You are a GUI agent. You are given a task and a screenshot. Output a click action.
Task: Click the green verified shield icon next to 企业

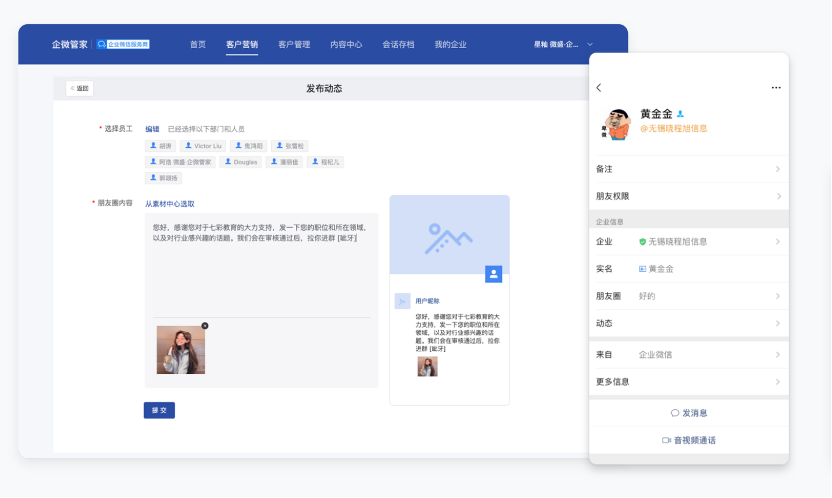[643, 241]
